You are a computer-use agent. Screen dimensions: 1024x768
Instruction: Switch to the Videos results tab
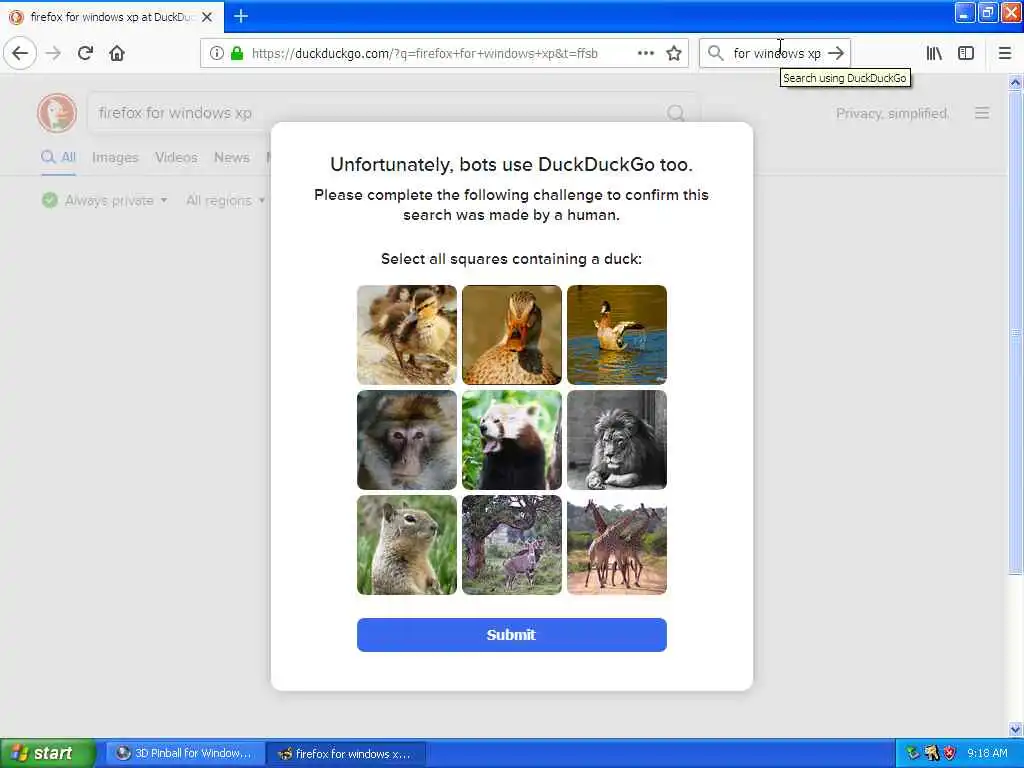coord(176,157)
